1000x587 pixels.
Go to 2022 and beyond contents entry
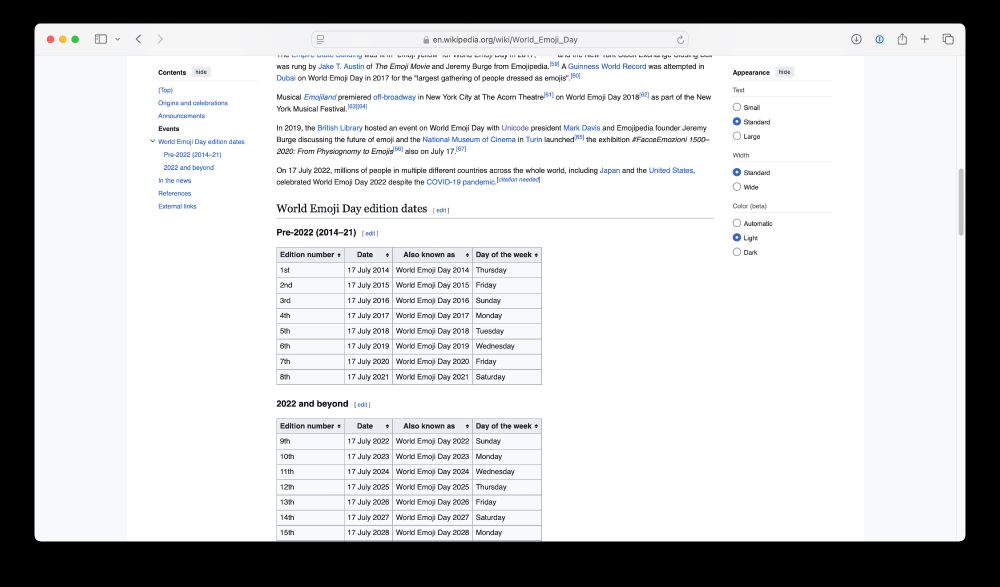(x=188, y=167)
